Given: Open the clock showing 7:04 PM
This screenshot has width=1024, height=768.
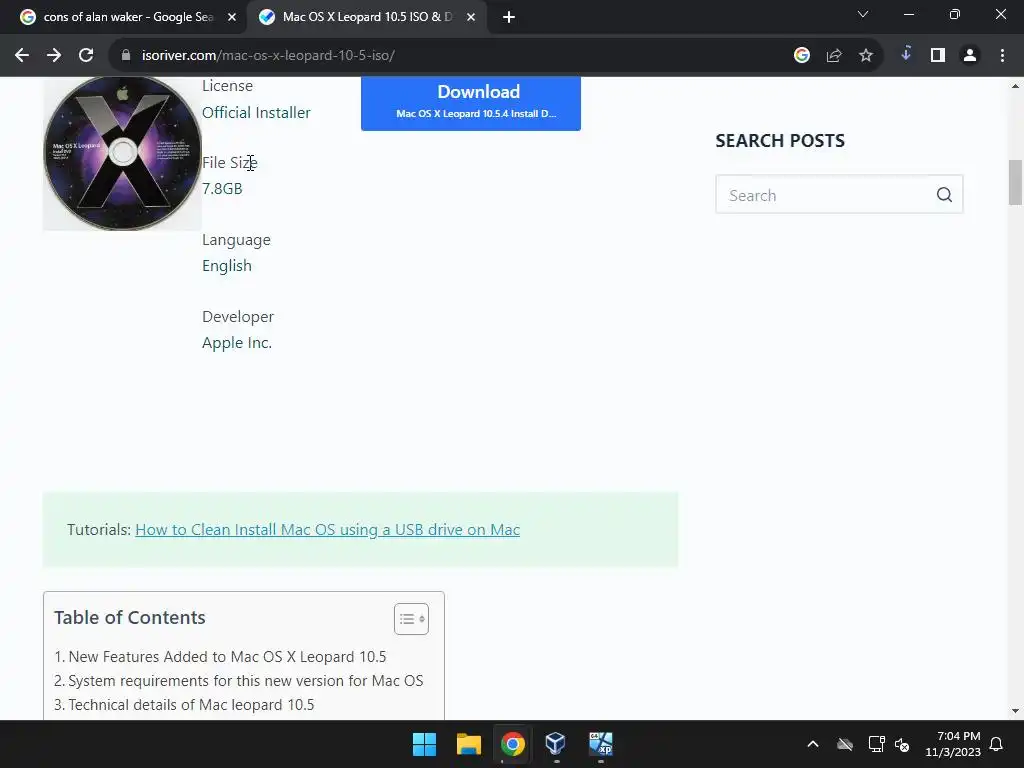Looking at the screenshot, I should point(953,744).
